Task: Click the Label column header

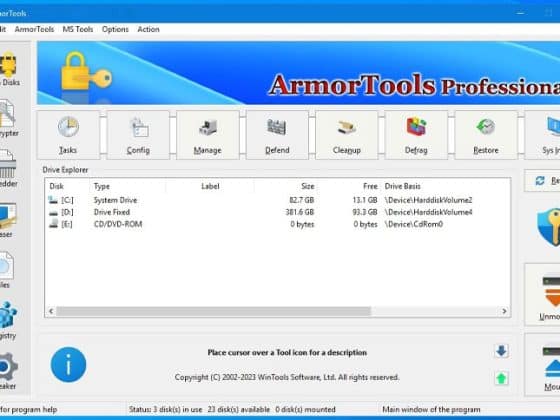Action: tap(210, 186)
